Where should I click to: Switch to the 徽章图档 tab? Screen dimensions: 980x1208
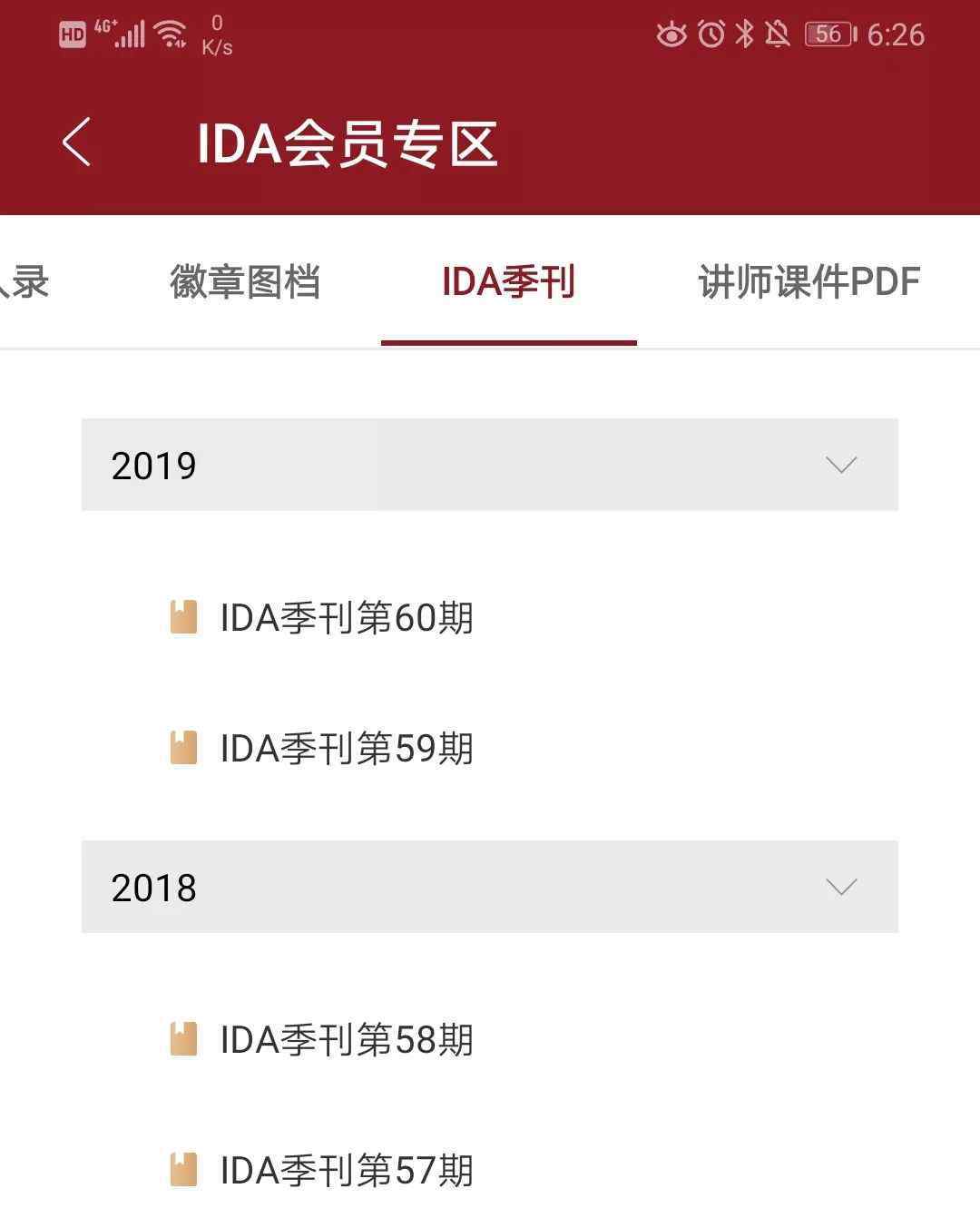[245, 282]
